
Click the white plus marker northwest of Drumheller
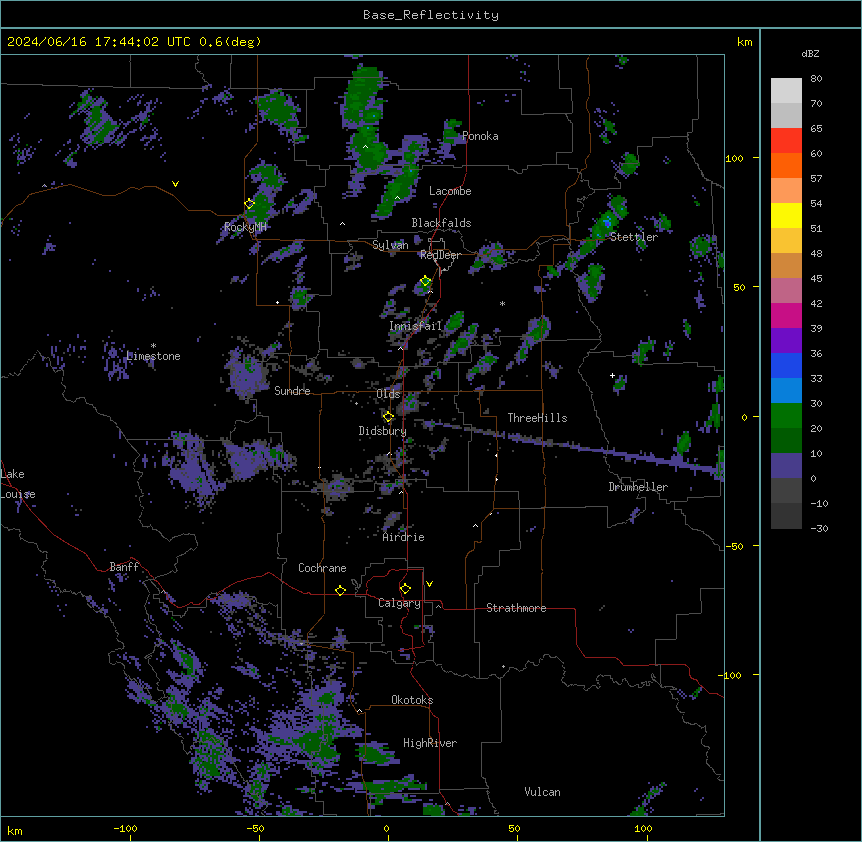(x=612, y=375)
